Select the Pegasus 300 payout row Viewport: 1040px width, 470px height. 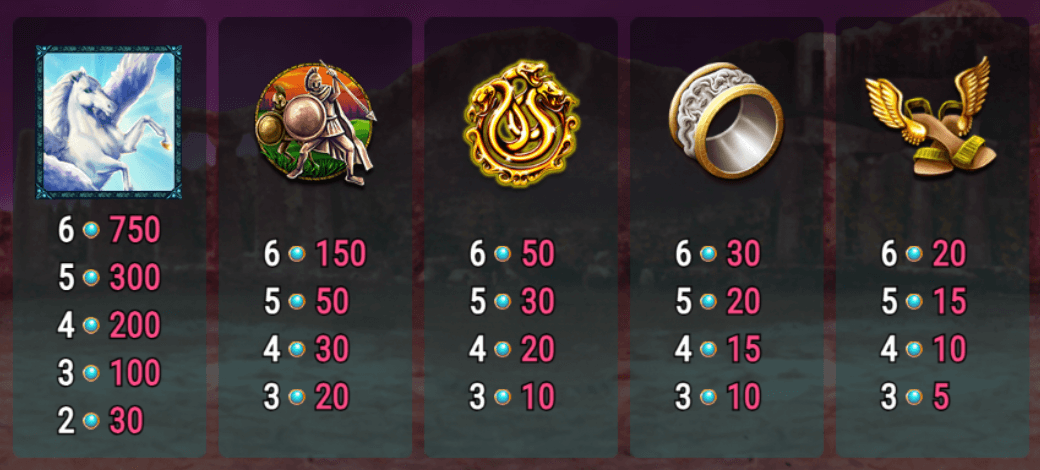click(109, 278)
